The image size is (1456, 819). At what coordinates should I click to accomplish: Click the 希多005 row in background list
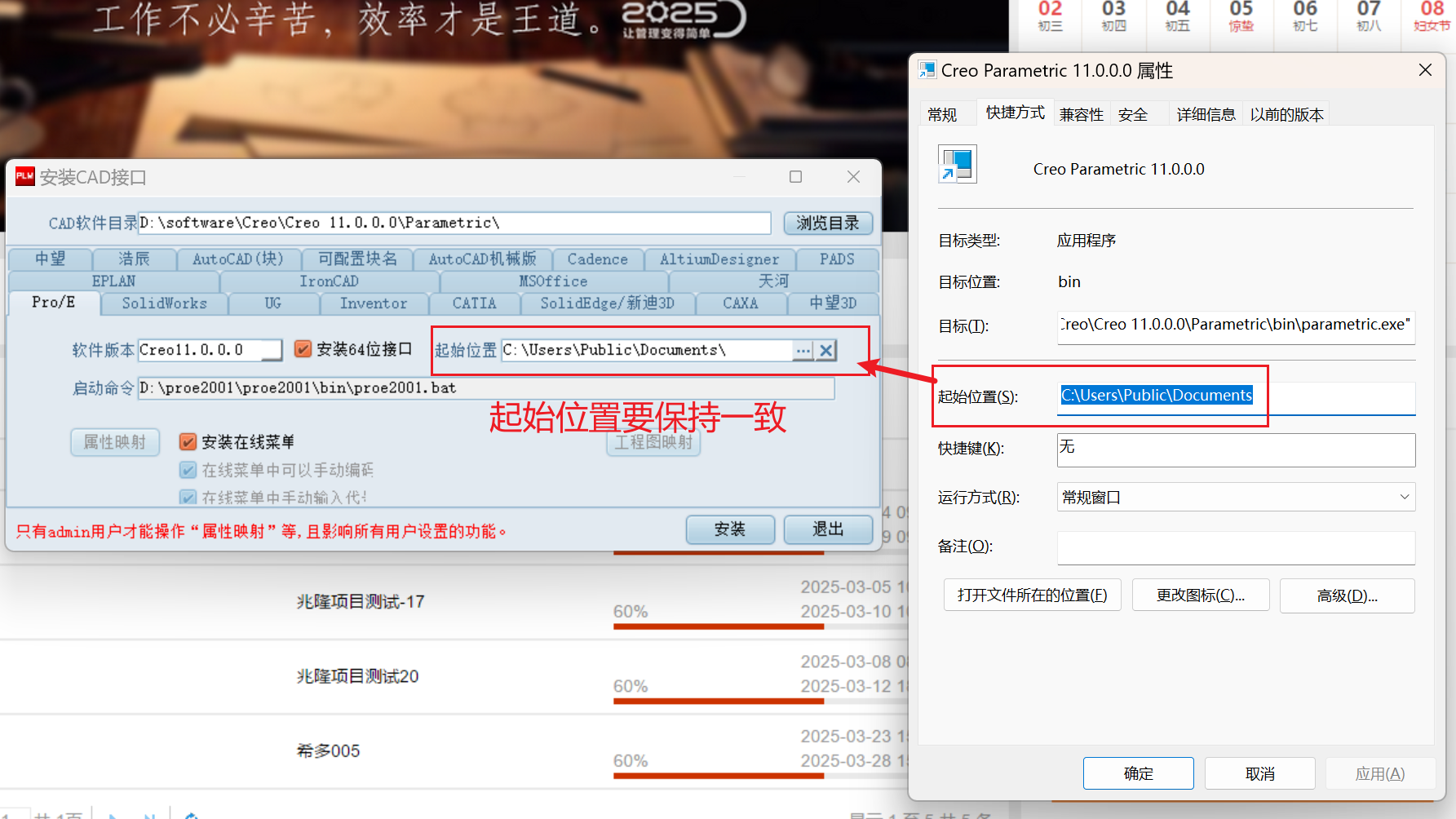click(x=328, y=750)
